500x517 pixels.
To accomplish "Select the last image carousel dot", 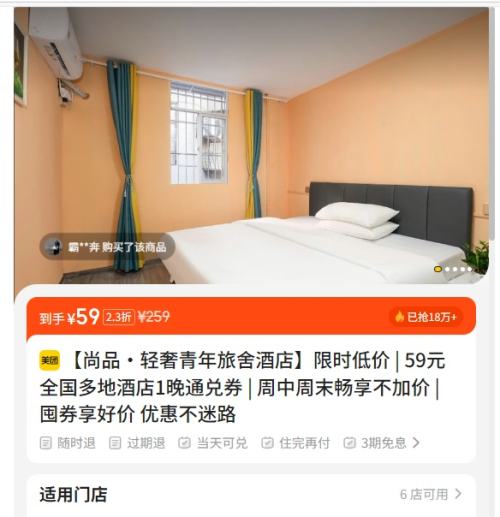I will (470, 269).
